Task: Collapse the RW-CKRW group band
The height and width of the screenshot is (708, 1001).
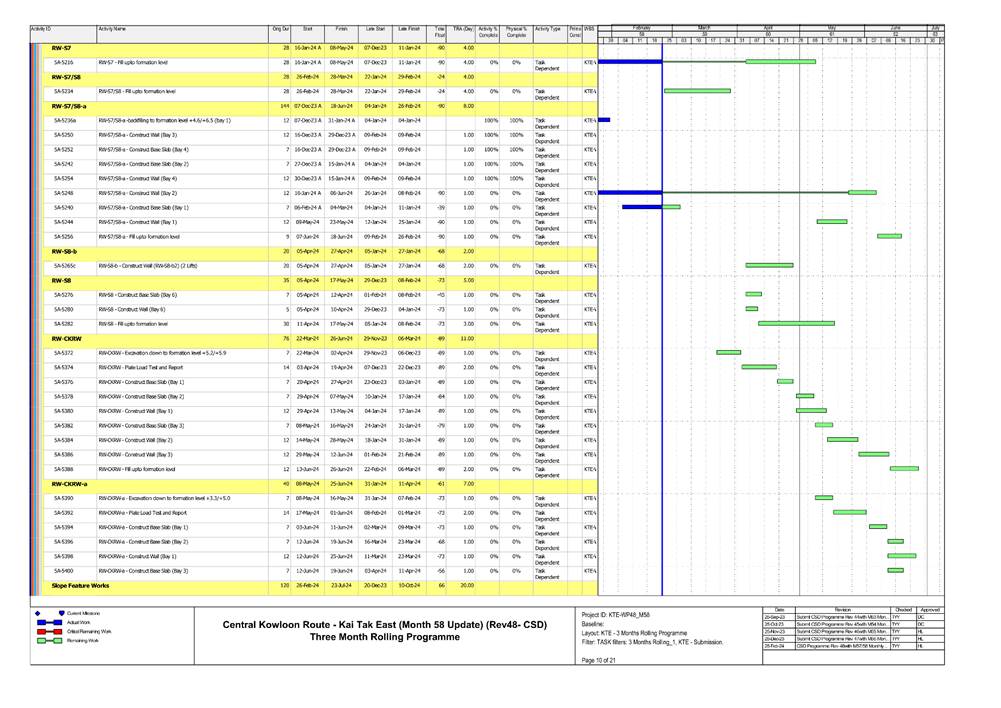Action: (66, 338)
